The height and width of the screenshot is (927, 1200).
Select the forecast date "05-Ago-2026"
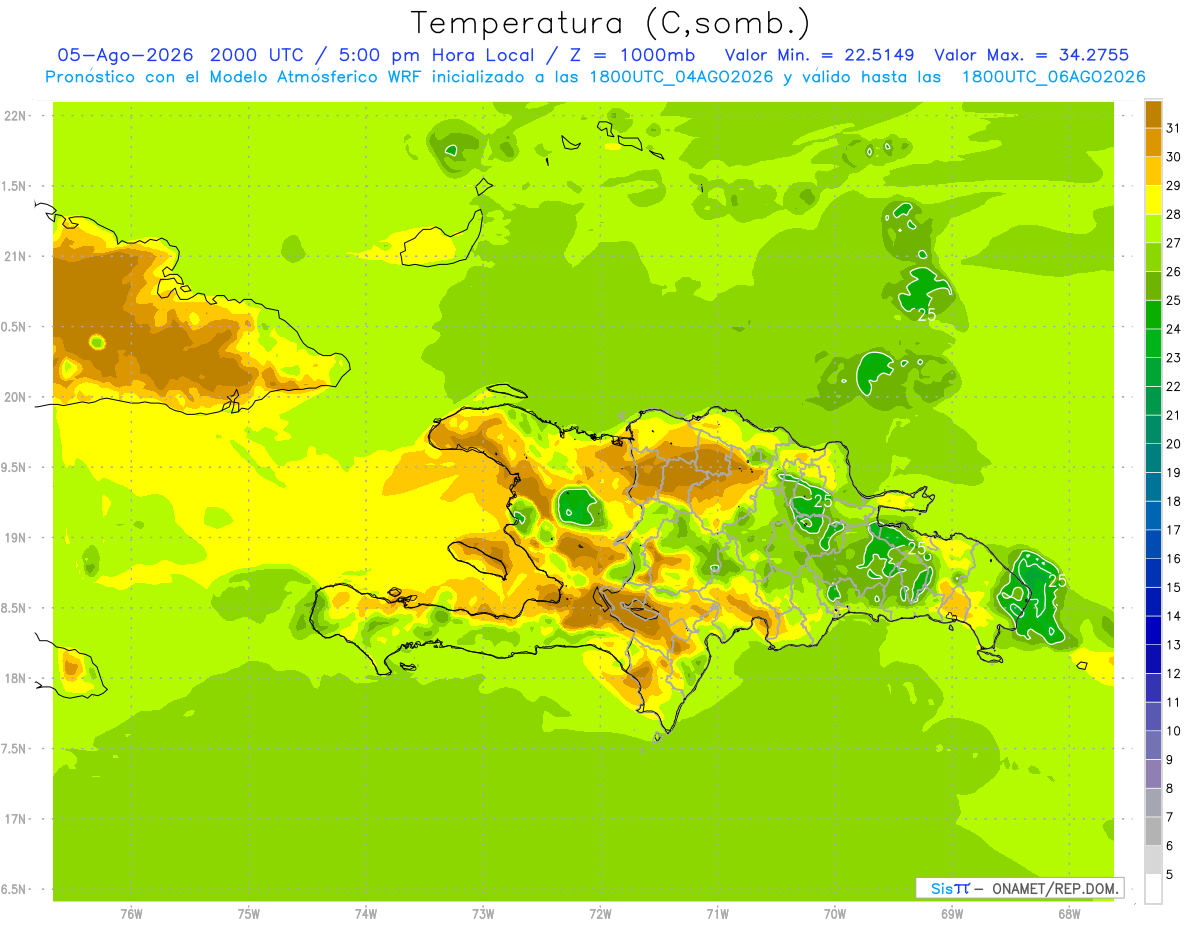click(x=125, y=55)
